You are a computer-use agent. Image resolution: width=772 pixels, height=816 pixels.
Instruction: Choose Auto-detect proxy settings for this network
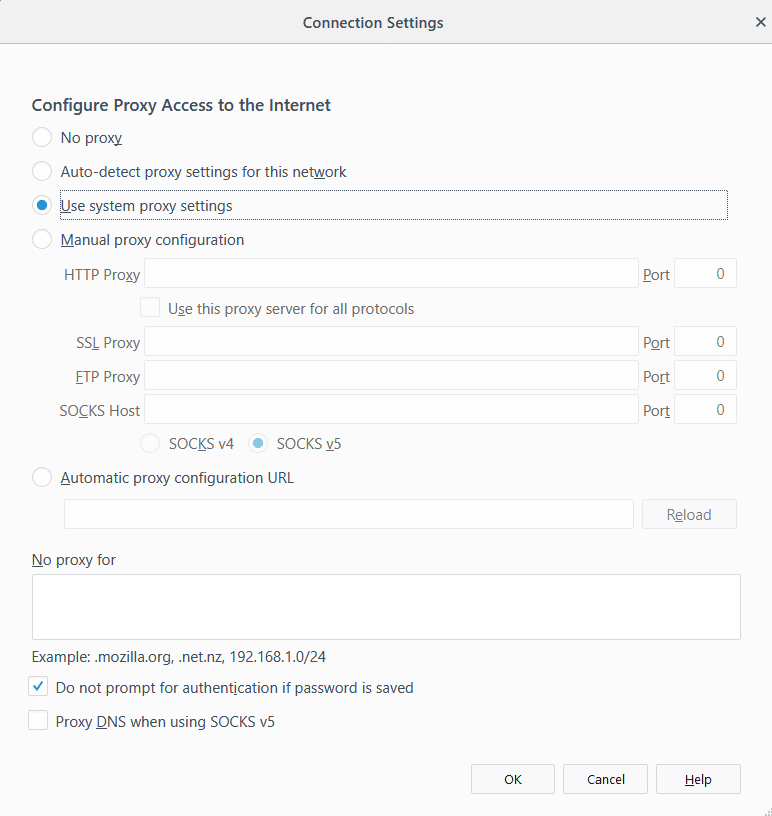(x=41, y=171)
